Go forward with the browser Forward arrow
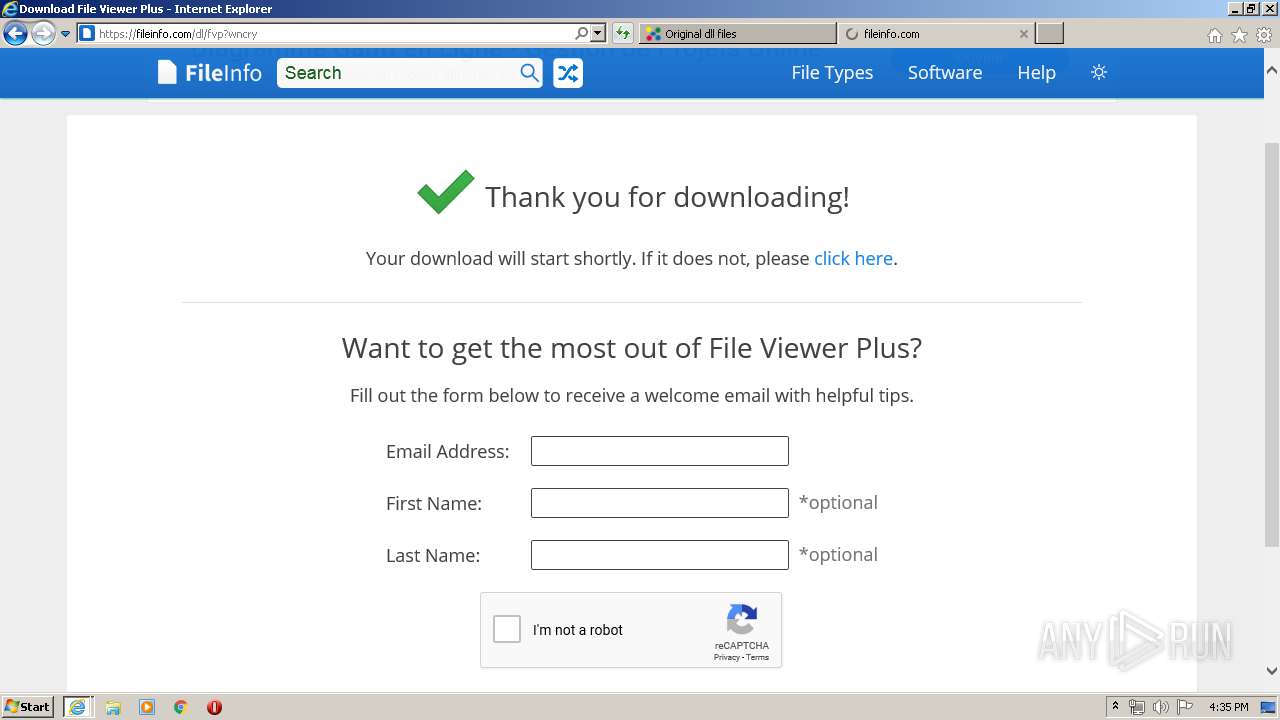This screenshot has width=1280, height=720. 43,33
